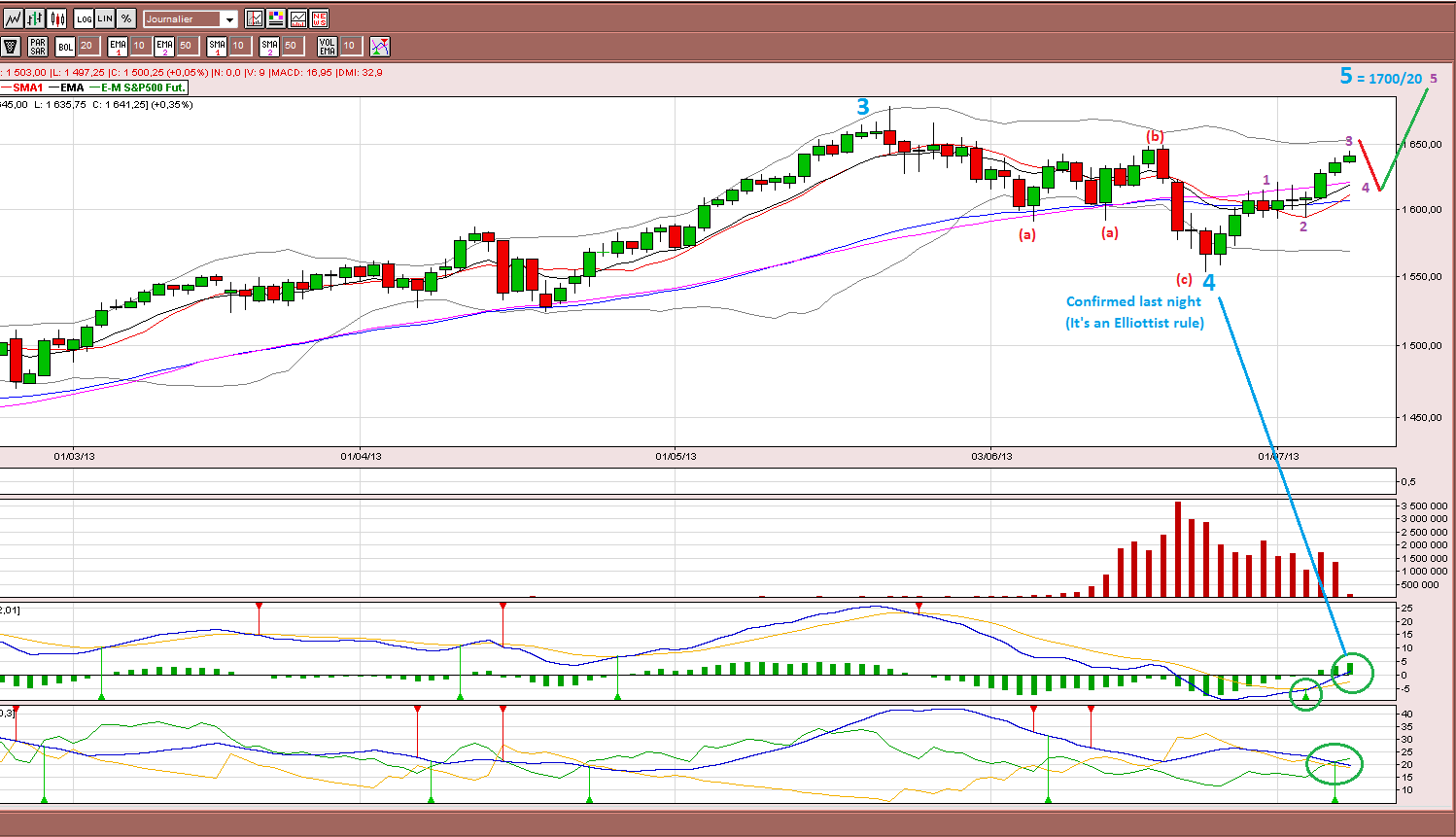The image size is (1456, 837).
Task: Click the VOL EMA period field
Action: pos(351,46)
